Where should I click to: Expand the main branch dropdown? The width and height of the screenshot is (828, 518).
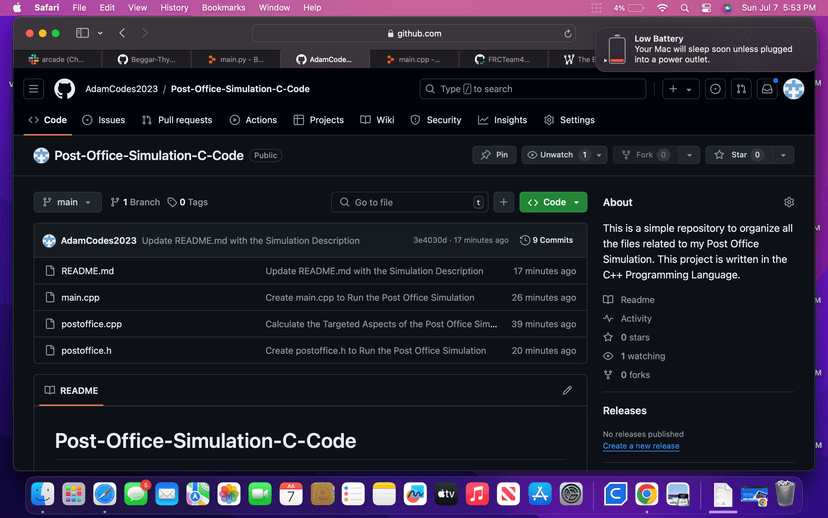point(67,202)
